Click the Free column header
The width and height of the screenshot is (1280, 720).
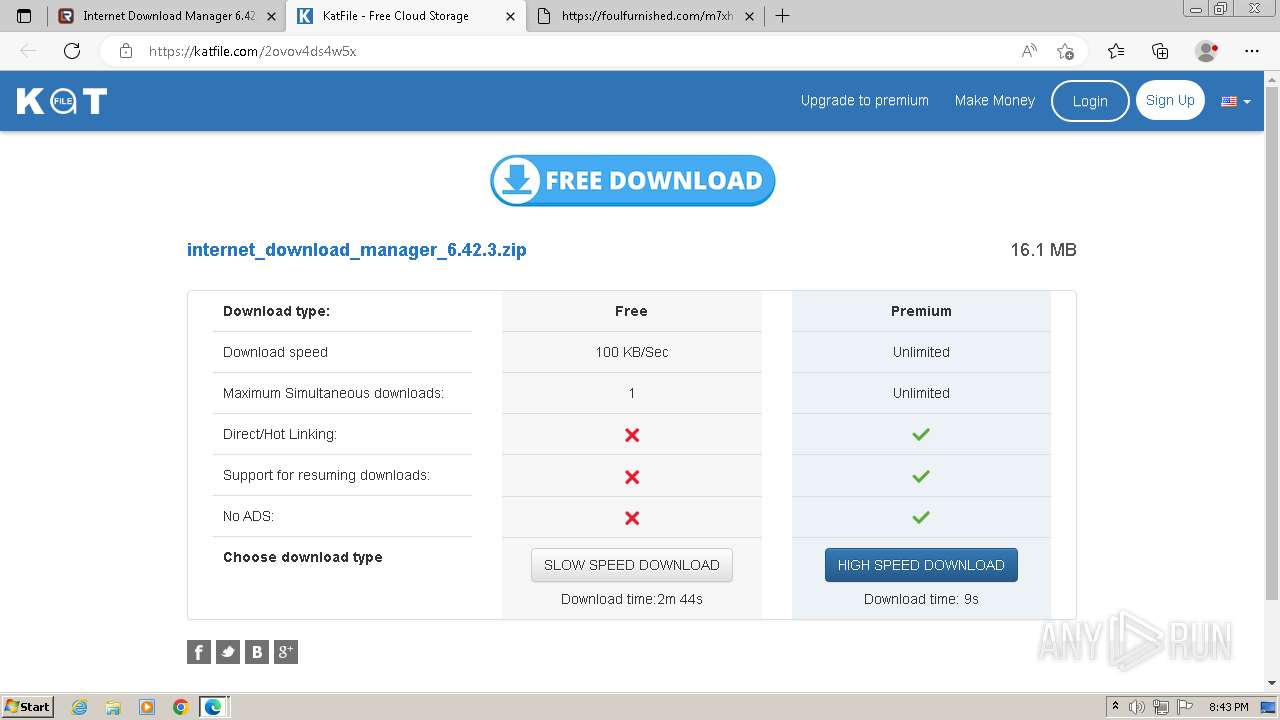(x=631, y=311)
